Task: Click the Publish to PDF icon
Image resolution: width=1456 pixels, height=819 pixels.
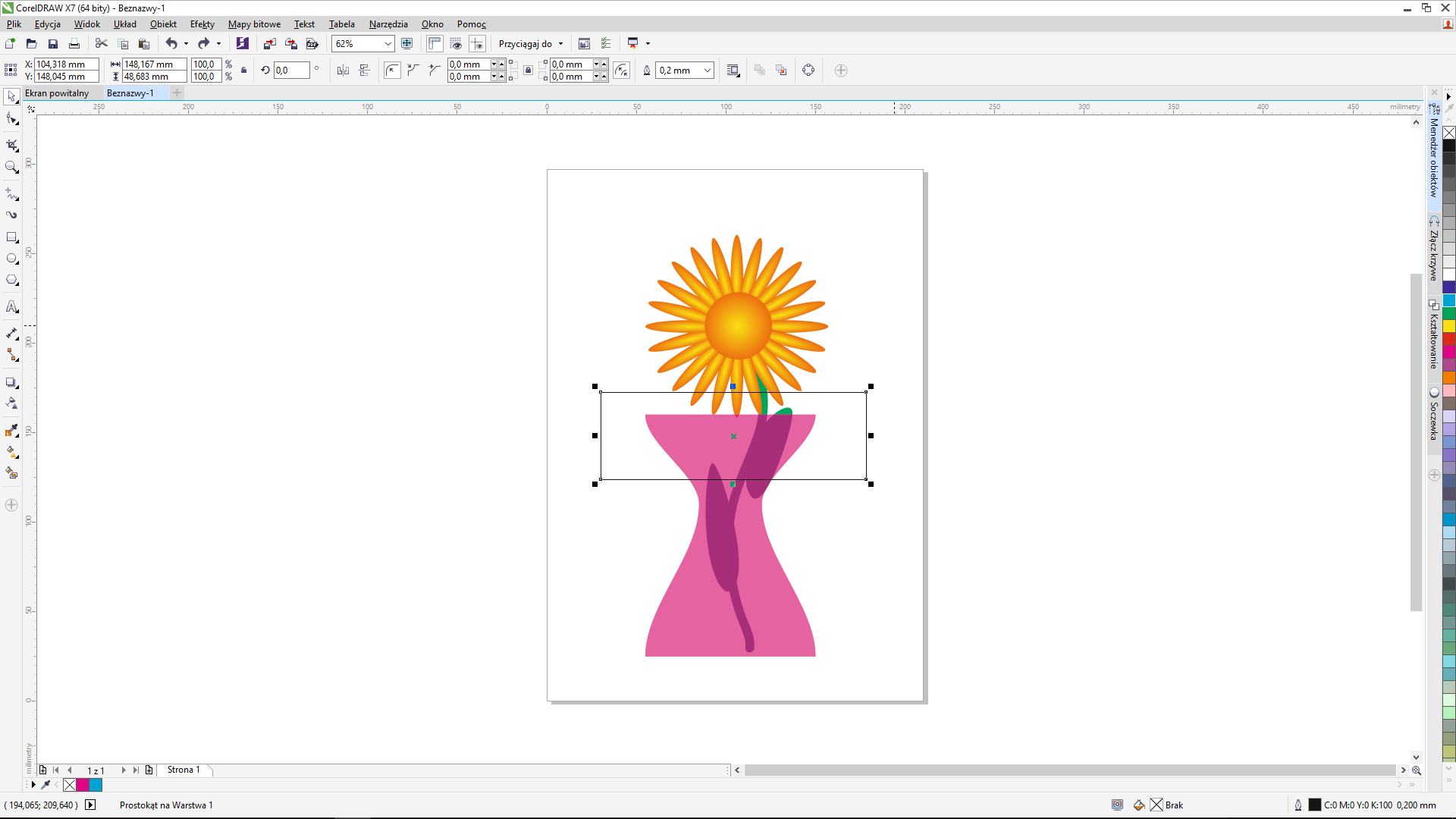Action: pos(312,44)
